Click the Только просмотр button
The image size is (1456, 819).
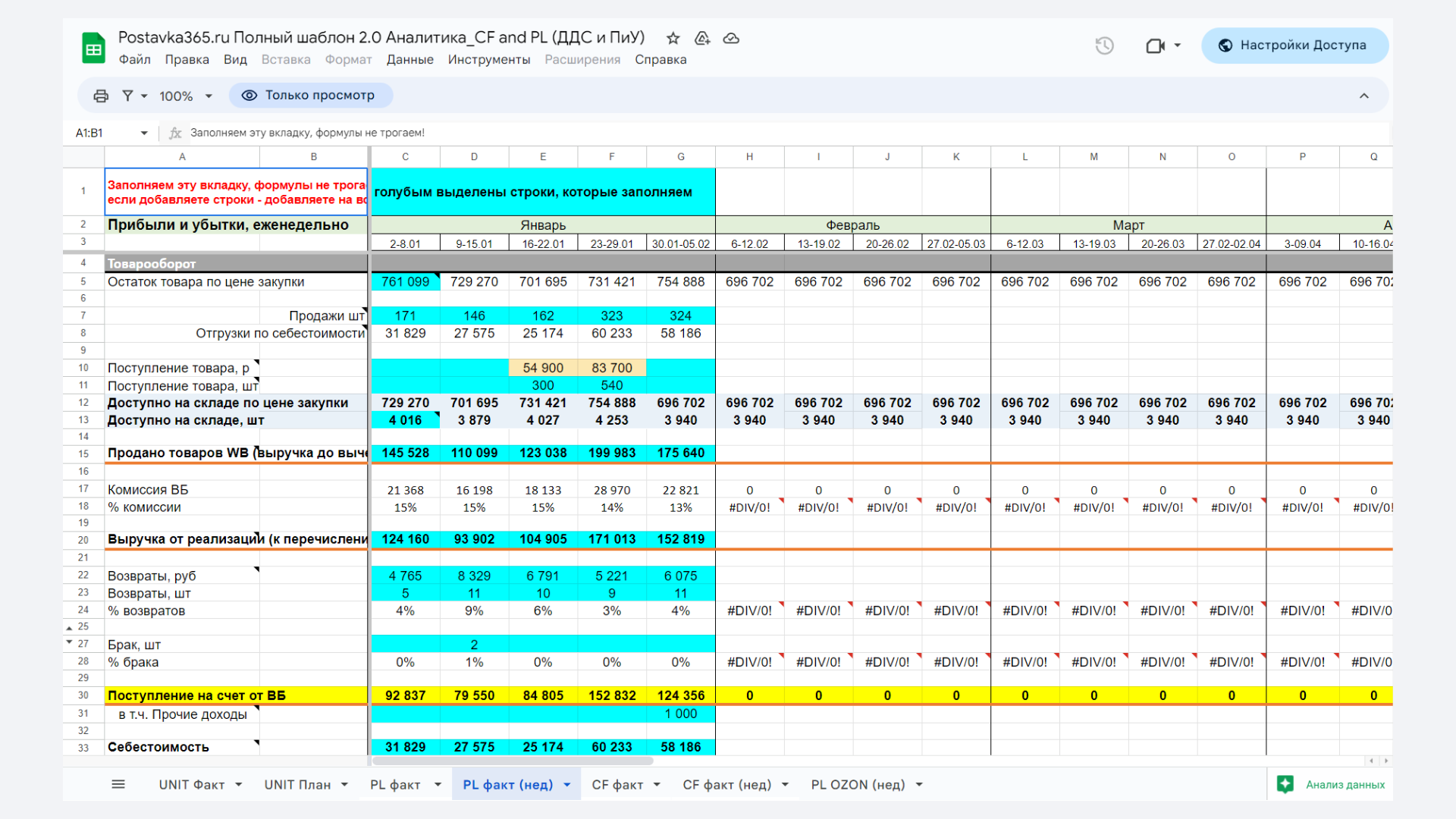(x=311, y=96)
